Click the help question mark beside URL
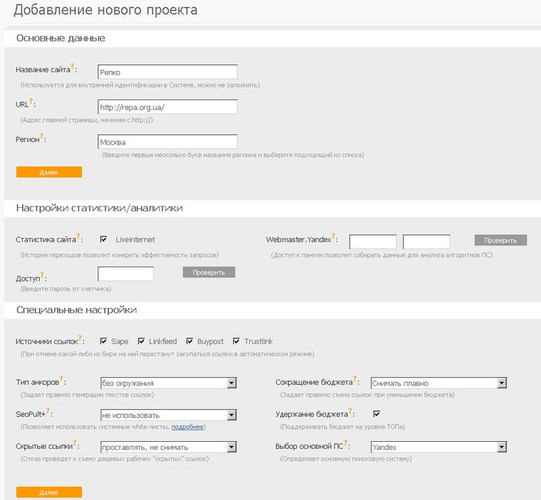The image size is (541, 500). pos(31,101)
